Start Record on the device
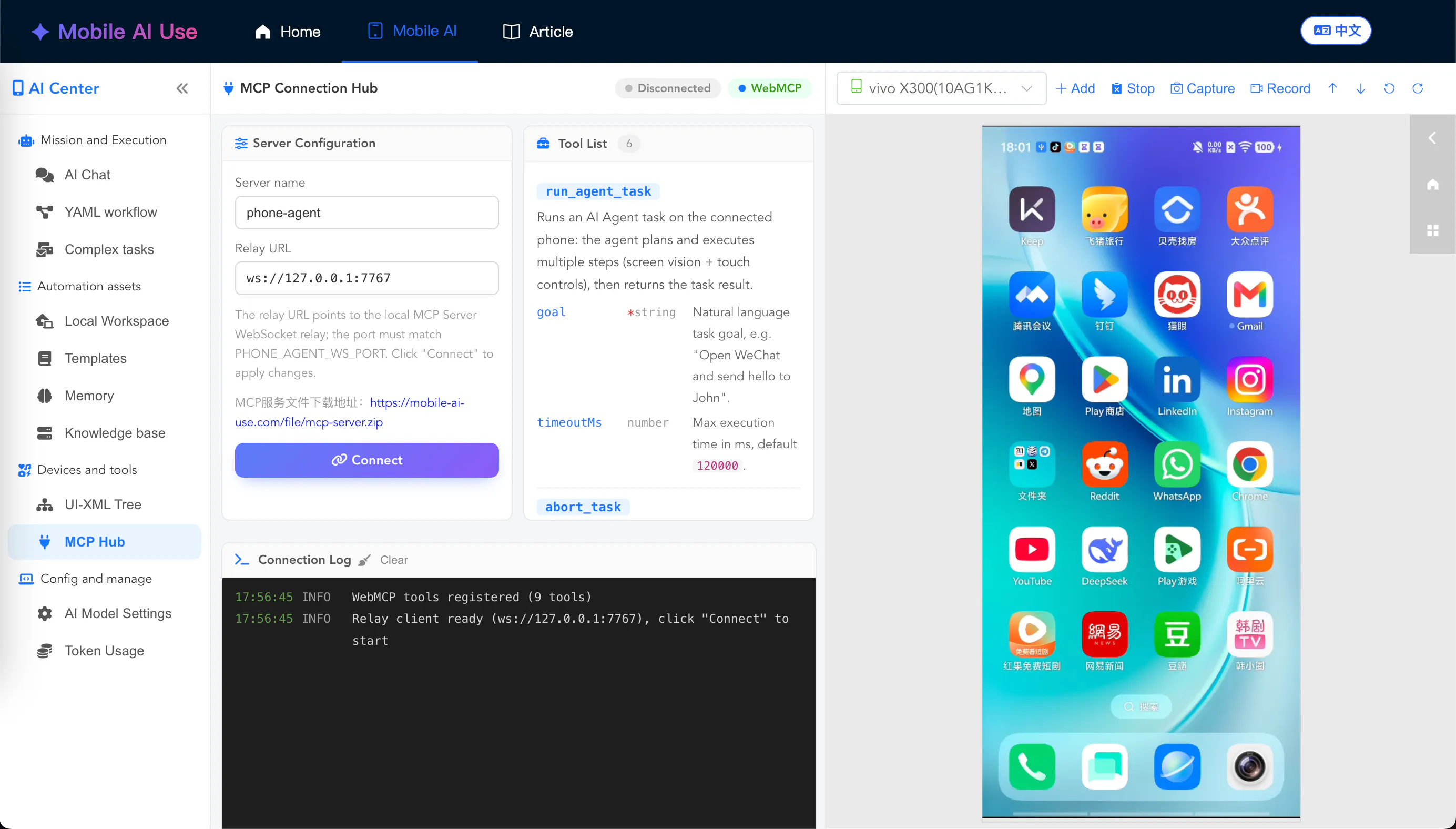Image resolution: width=1456 pixels, height=829 pixels. click(x=1280, y=88)
